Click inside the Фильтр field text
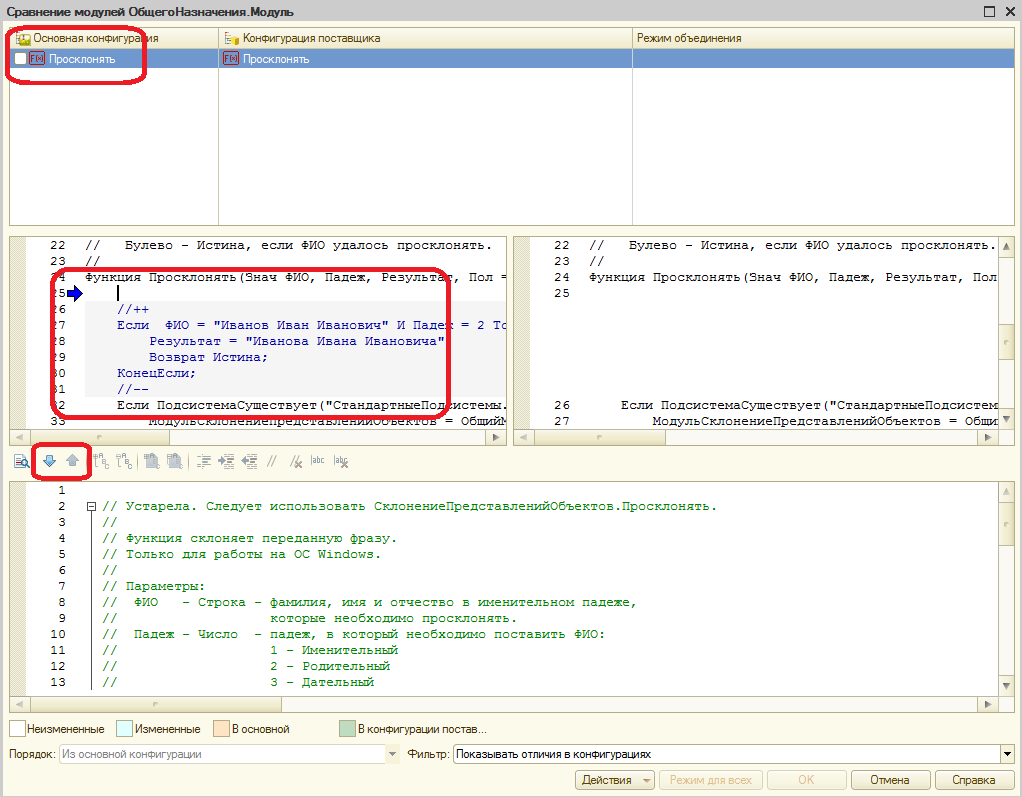The image size is (1022, 797). tap(553, 755)
